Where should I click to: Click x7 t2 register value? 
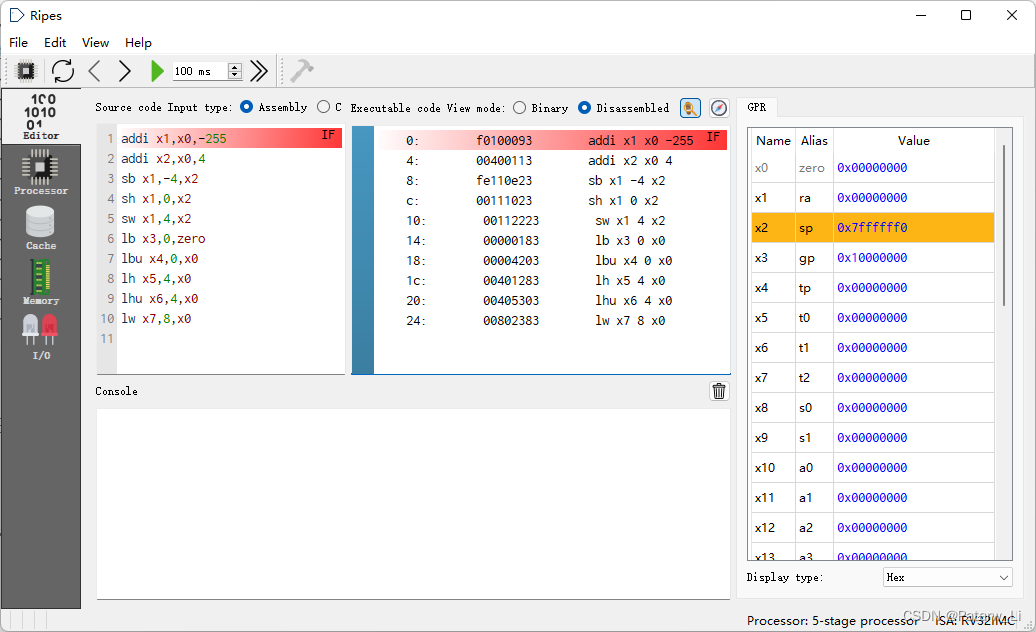[872, 378]
